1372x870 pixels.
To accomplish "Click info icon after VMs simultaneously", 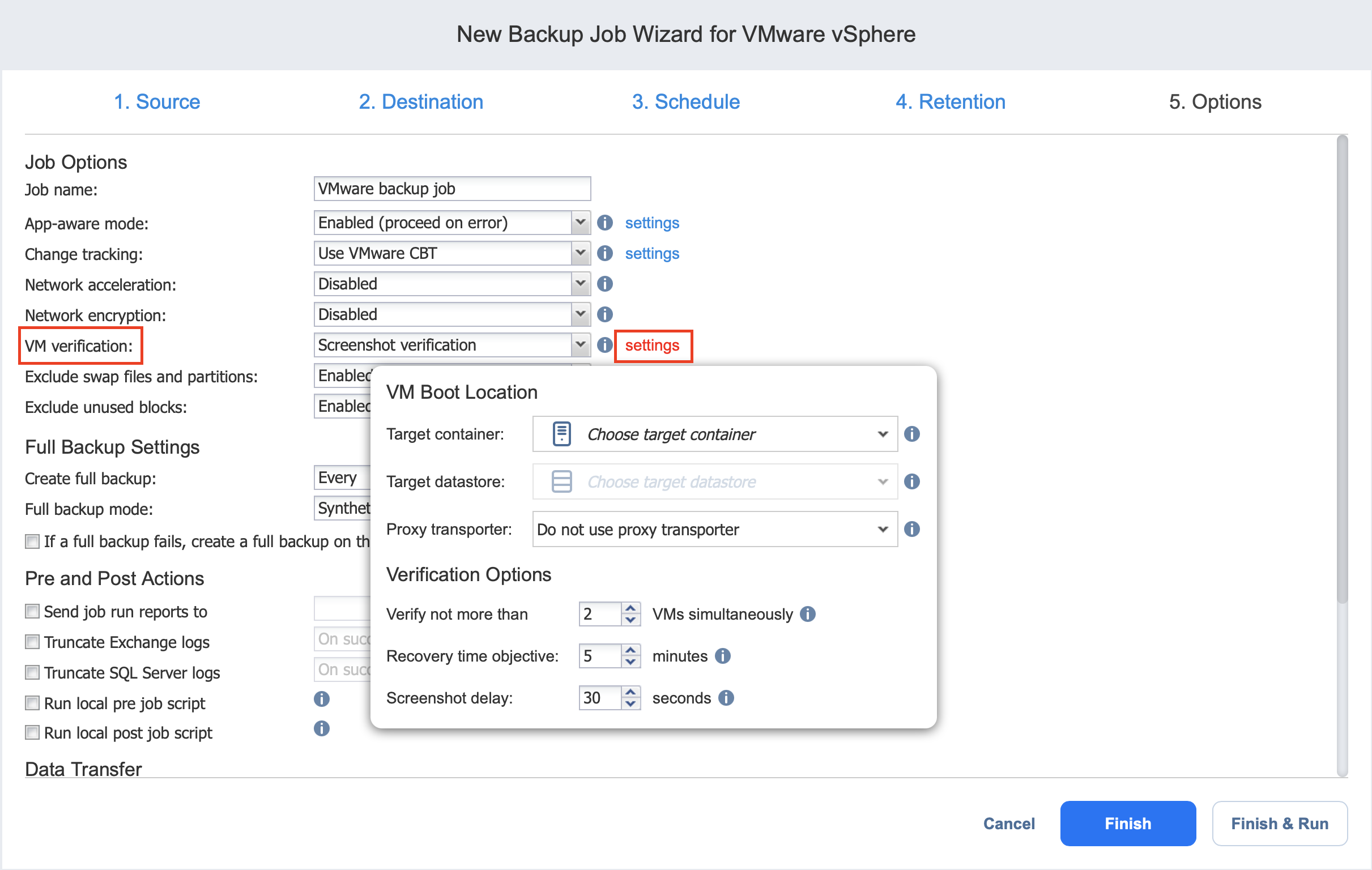I will [x=807, y=614].
